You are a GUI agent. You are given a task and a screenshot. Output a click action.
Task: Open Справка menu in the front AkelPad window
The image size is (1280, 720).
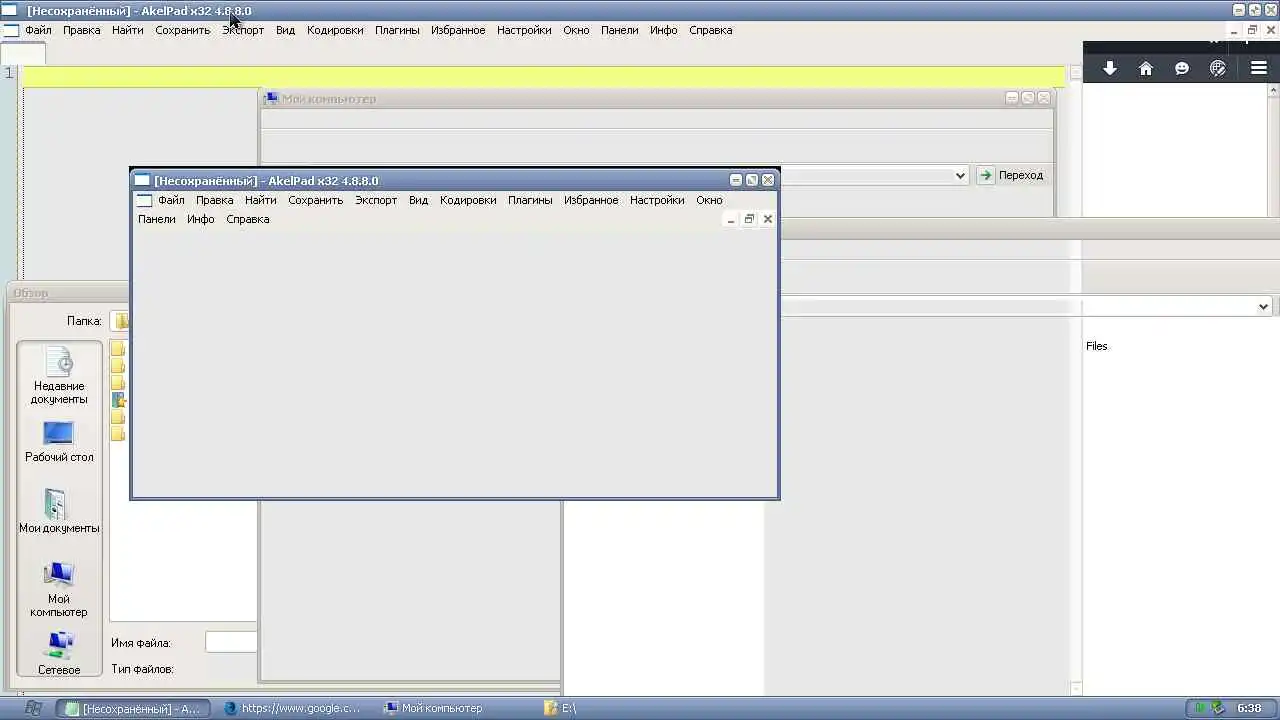point(248,219)
